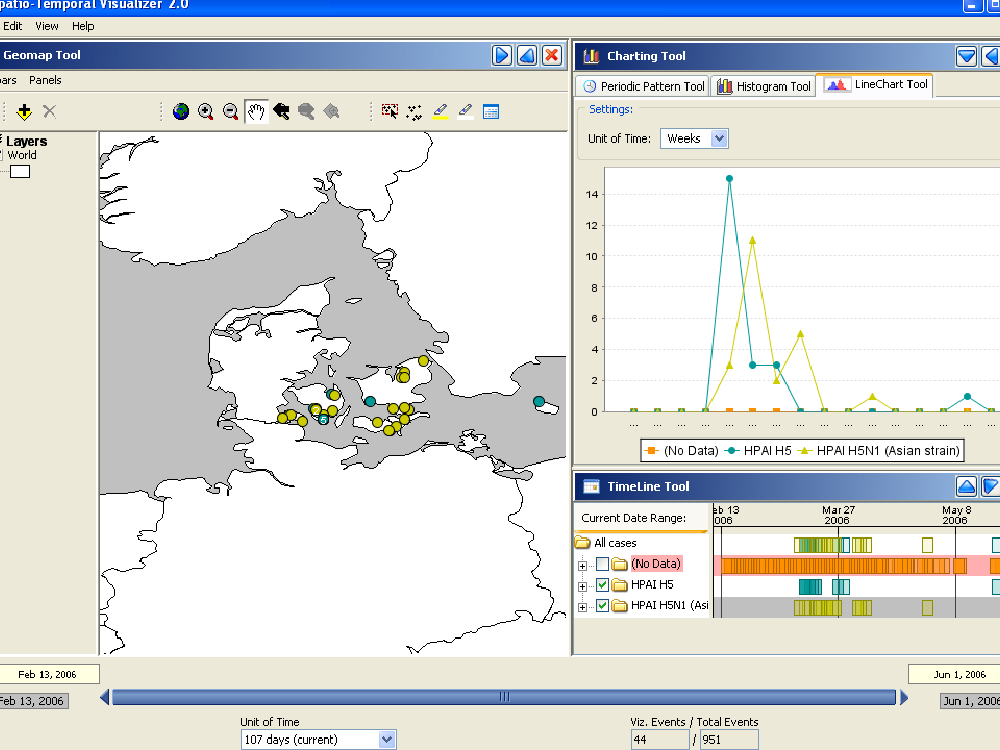The height and width of the screenshot is (750, 1000).
Task: Uncheck the HPAI H5N1 checkbox
Action: 602,606
